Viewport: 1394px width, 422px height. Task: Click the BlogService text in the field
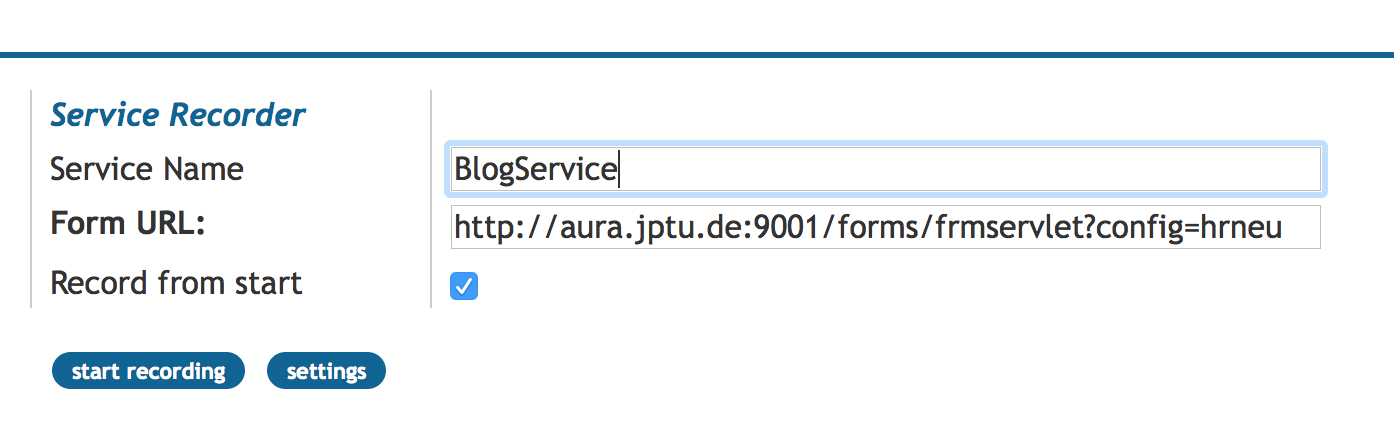point(535,169)
